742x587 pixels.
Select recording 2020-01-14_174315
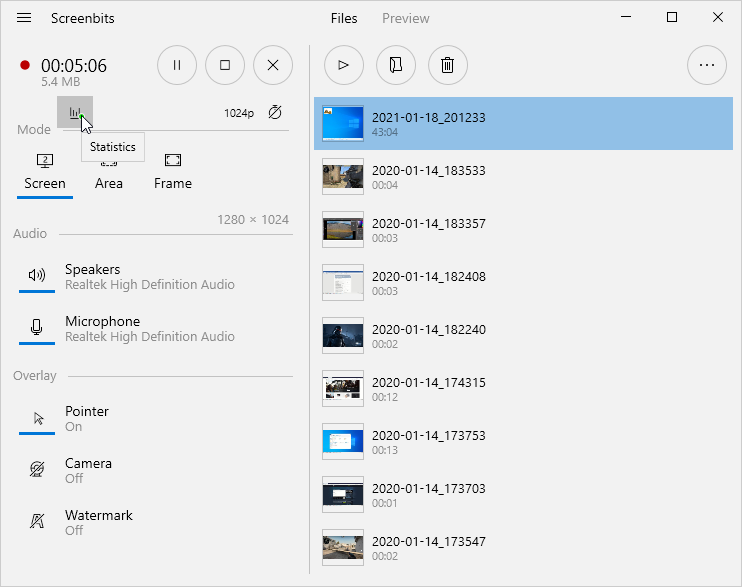pyautogui.click(x=523, y=389)
